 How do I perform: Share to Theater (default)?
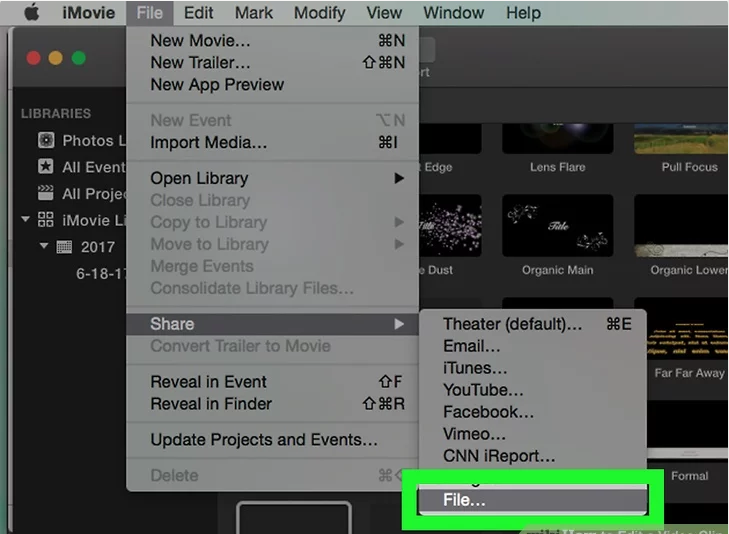click(533, 324)
